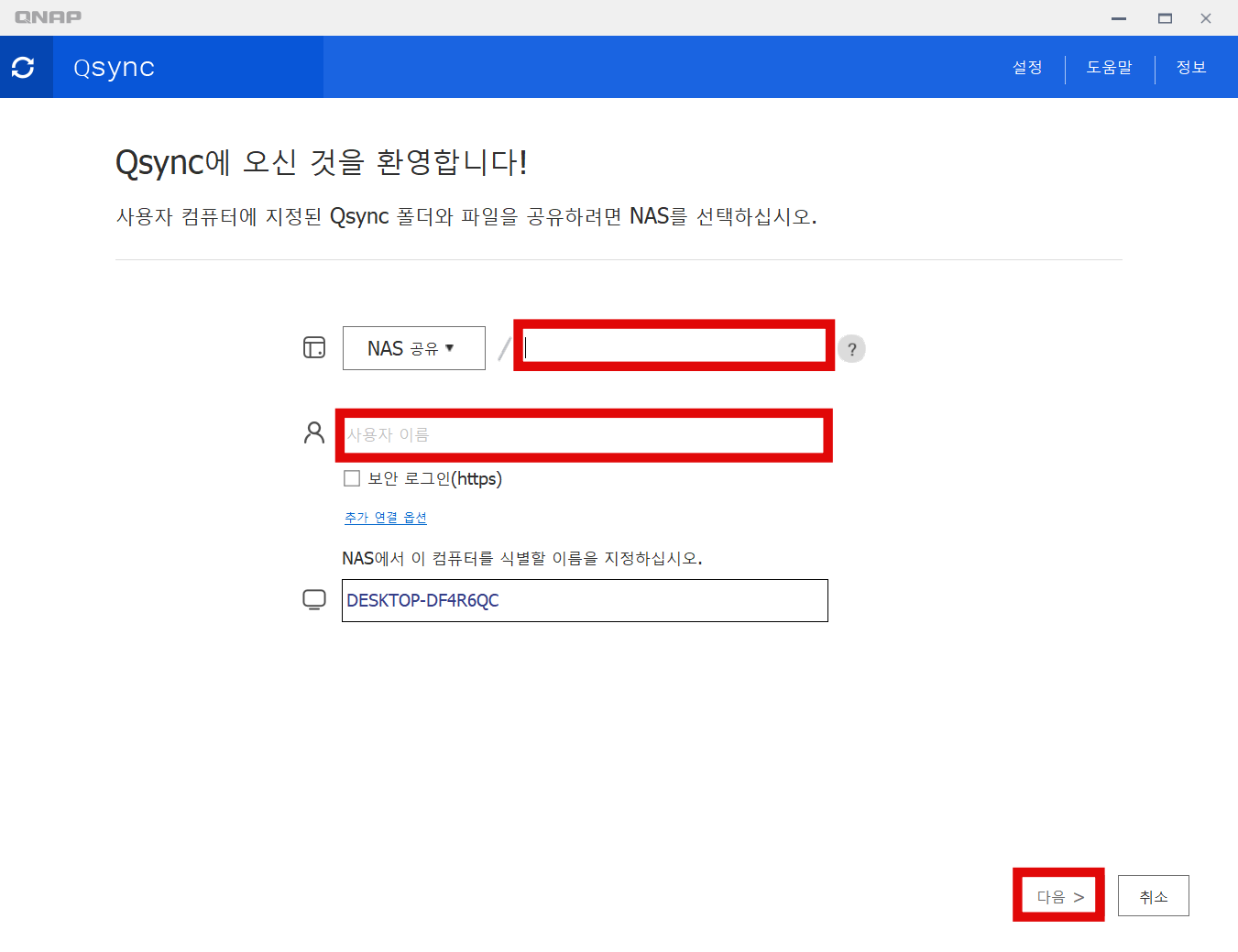The height and width of the screenshot is (952, 1238).
Task: Click the user profile icon
Action: [x=314, y=432]
